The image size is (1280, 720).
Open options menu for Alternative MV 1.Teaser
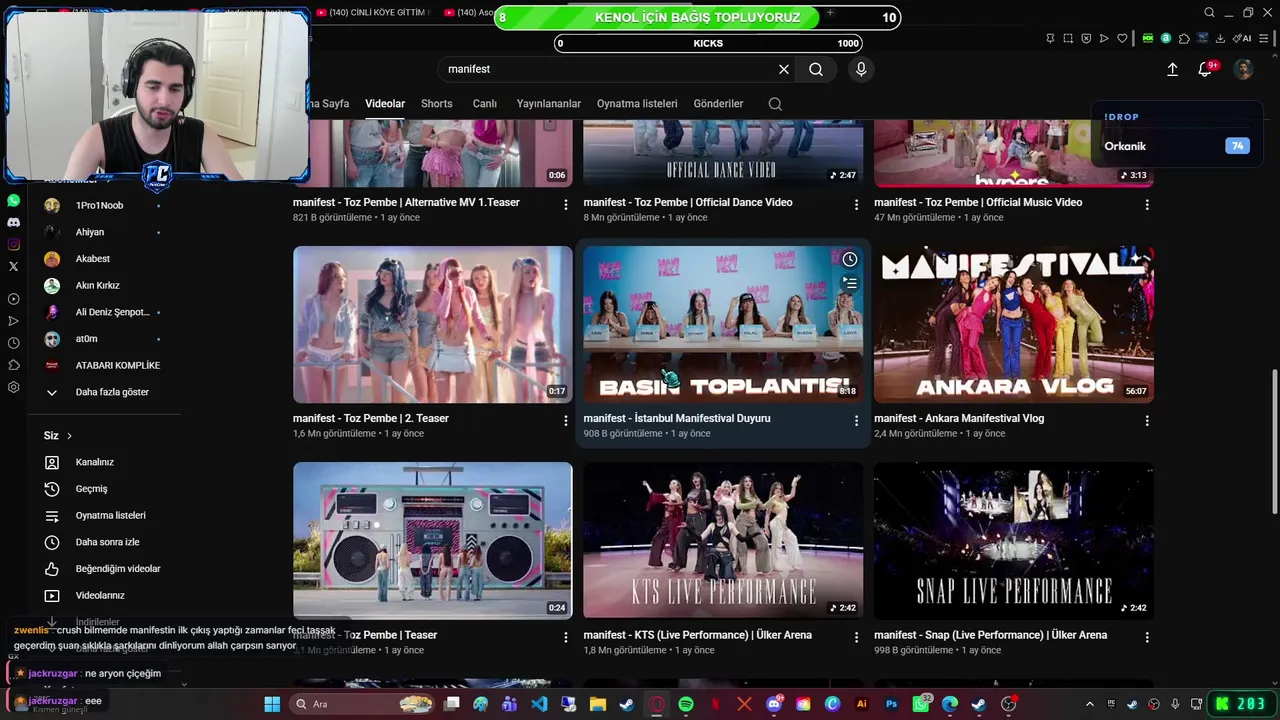(565, 204)
